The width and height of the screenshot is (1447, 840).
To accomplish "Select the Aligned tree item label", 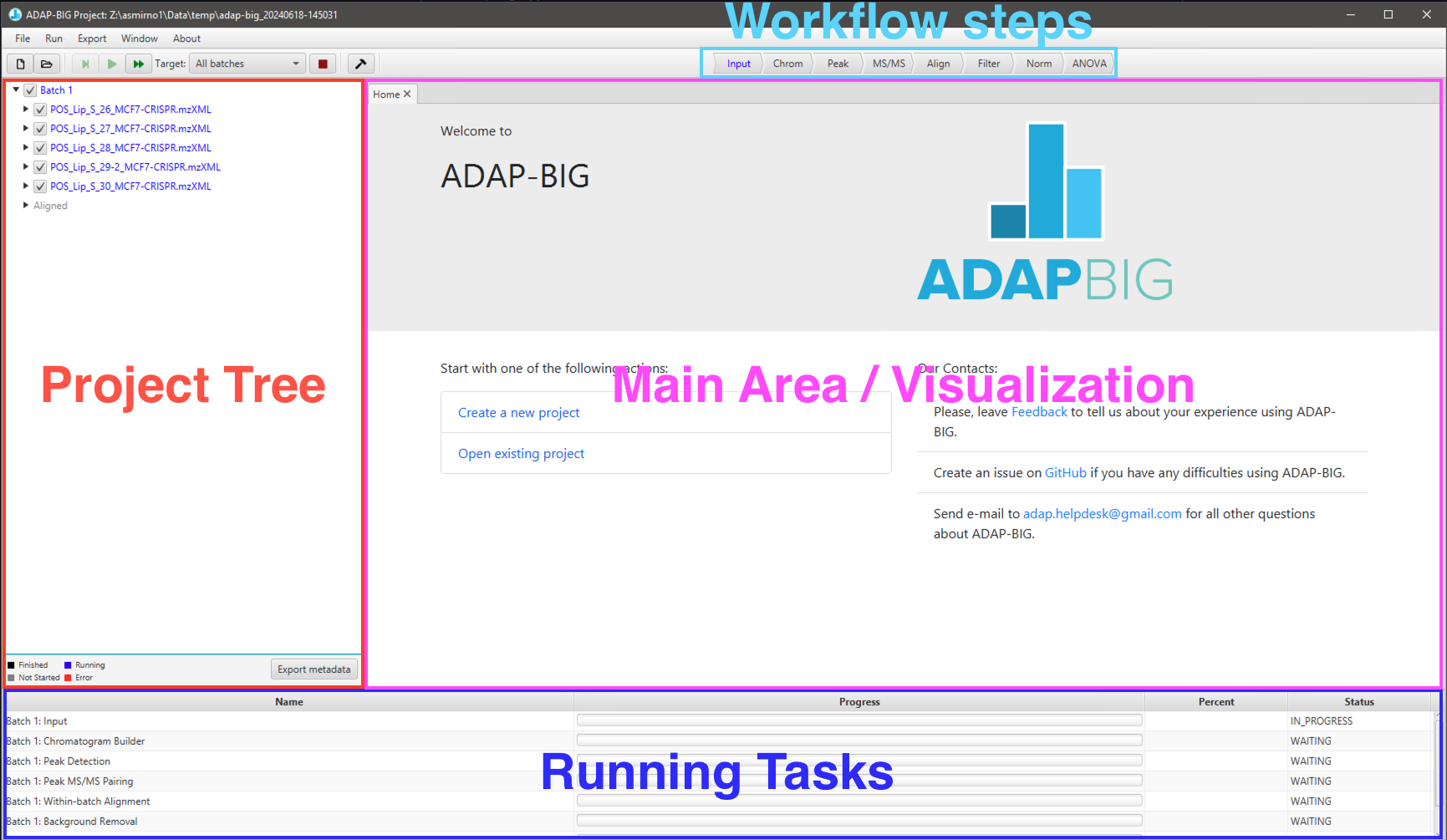I will tap(50, 206).
